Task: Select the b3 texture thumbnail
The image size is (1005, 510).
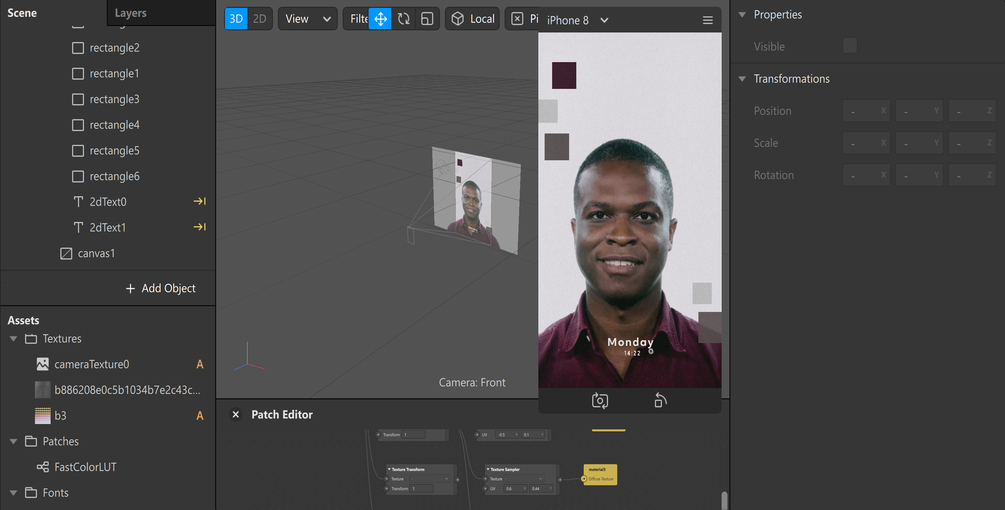Action: coord(42,416)
